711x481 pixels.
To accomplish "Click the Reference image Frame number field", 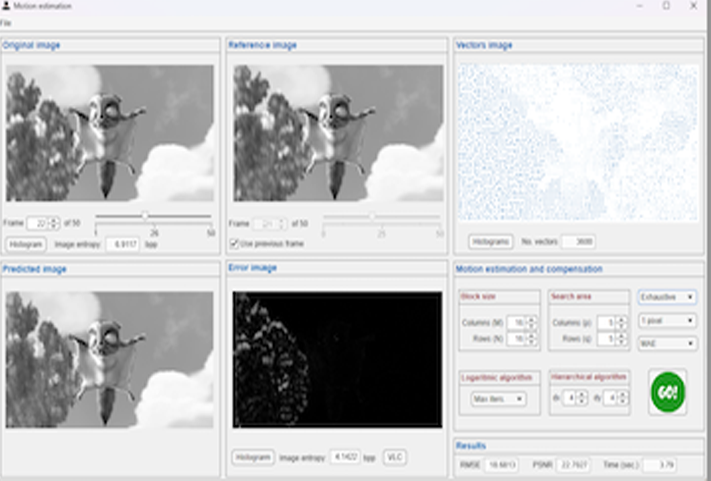I will (x=266, y=224).
